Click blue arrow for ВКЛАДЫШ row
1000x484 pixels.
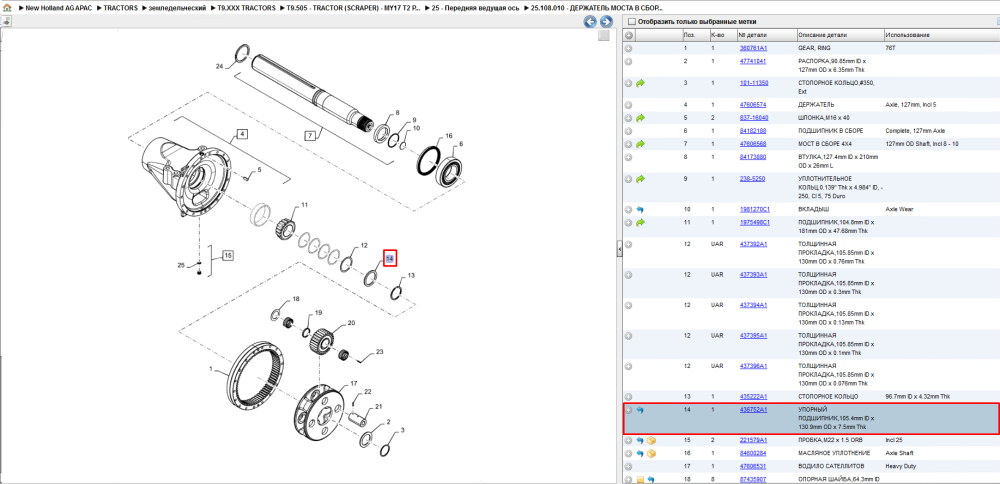(640, 209)
